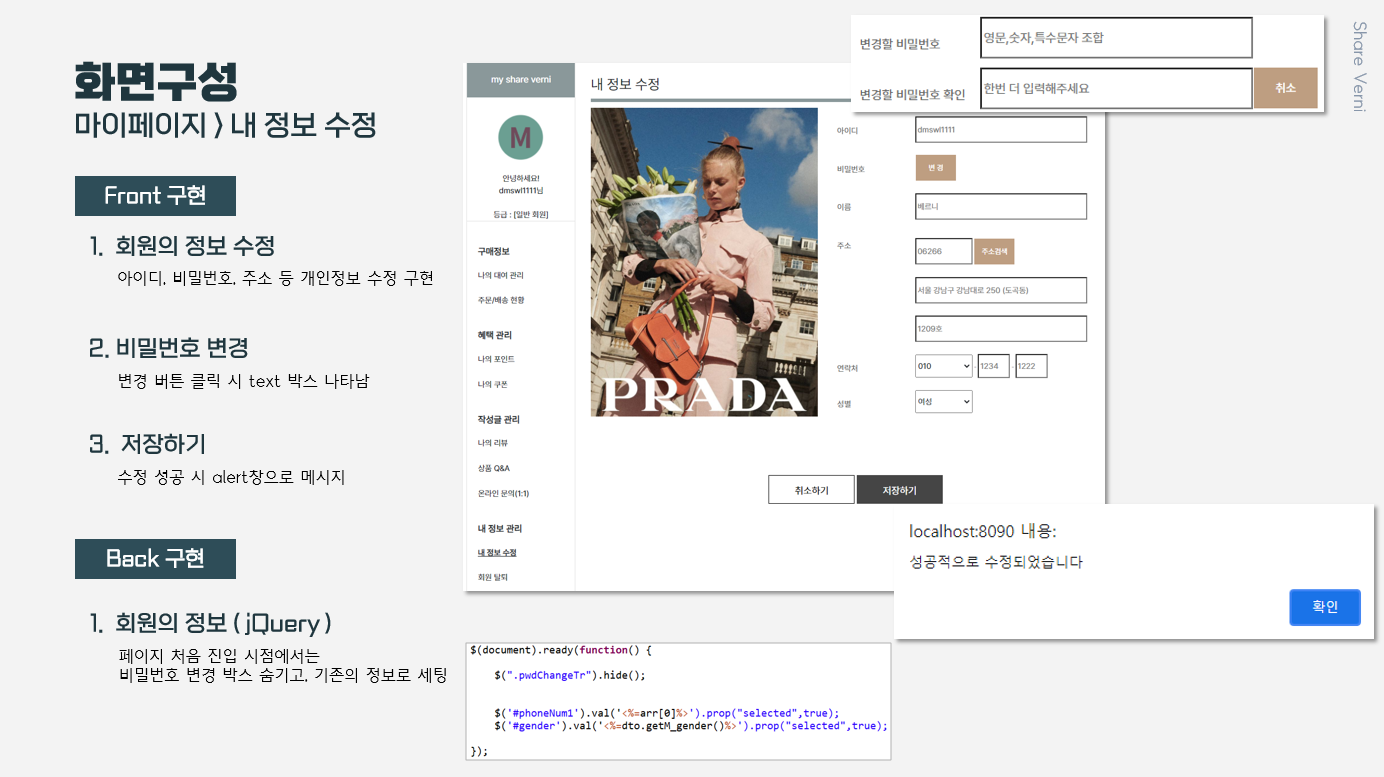Click the 성공적으로 수정되었습니다 alert message
Viewport: 1384px width, 777px height.
pyautogui.click(x=996, y=562)
